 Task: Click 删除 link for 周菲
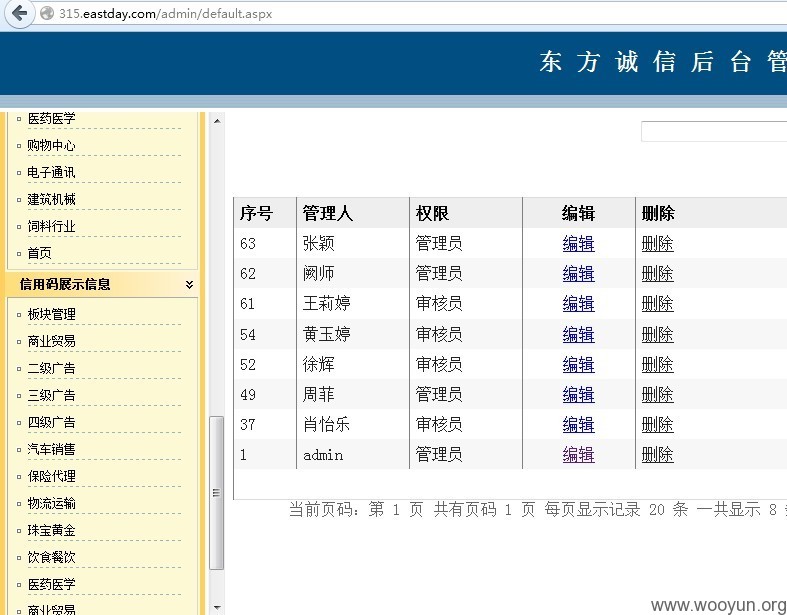click(x=658, y=395)
